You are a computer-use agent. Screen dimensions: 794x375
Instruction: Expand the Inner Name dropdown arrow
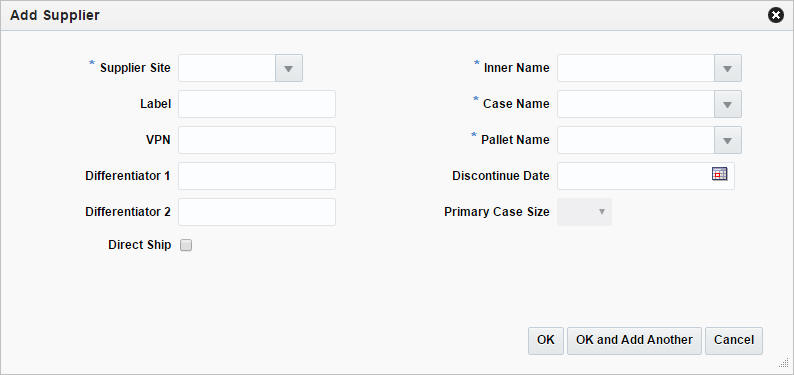point(728,68)
